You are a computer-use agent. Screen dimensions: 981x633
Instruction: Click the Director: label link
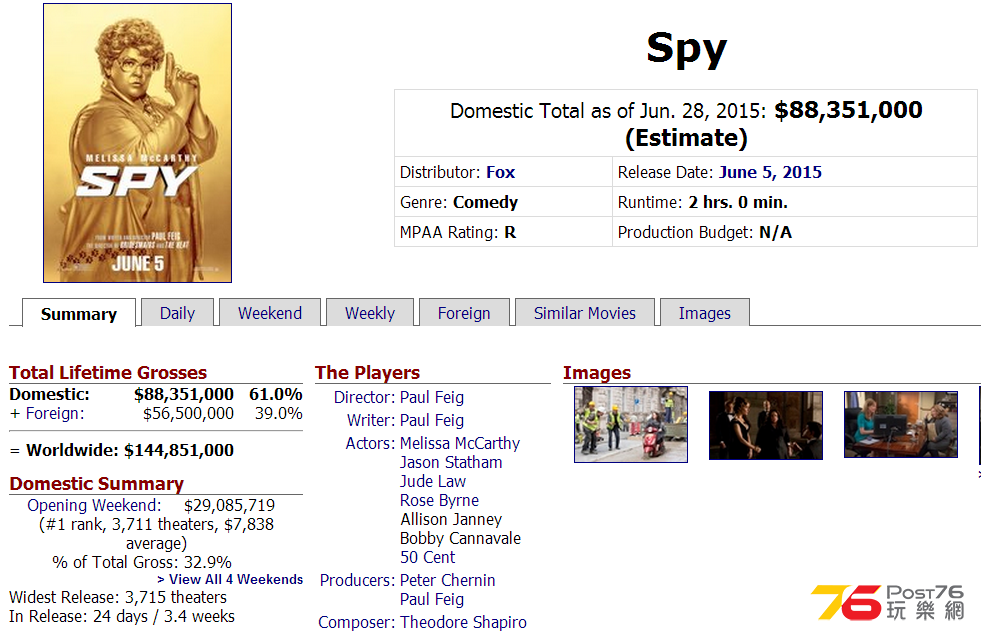tap(364, 397)
